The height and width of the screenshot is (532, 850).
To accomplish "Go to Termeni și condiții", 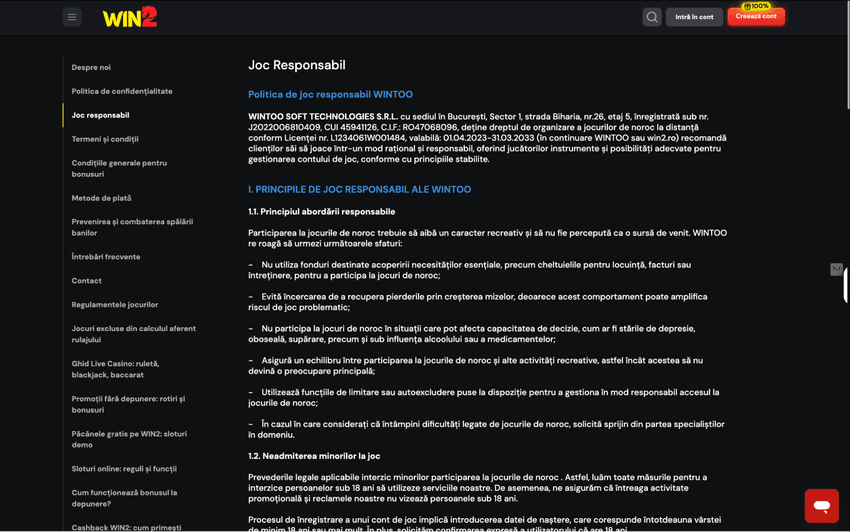I will [x=105, y=139].
